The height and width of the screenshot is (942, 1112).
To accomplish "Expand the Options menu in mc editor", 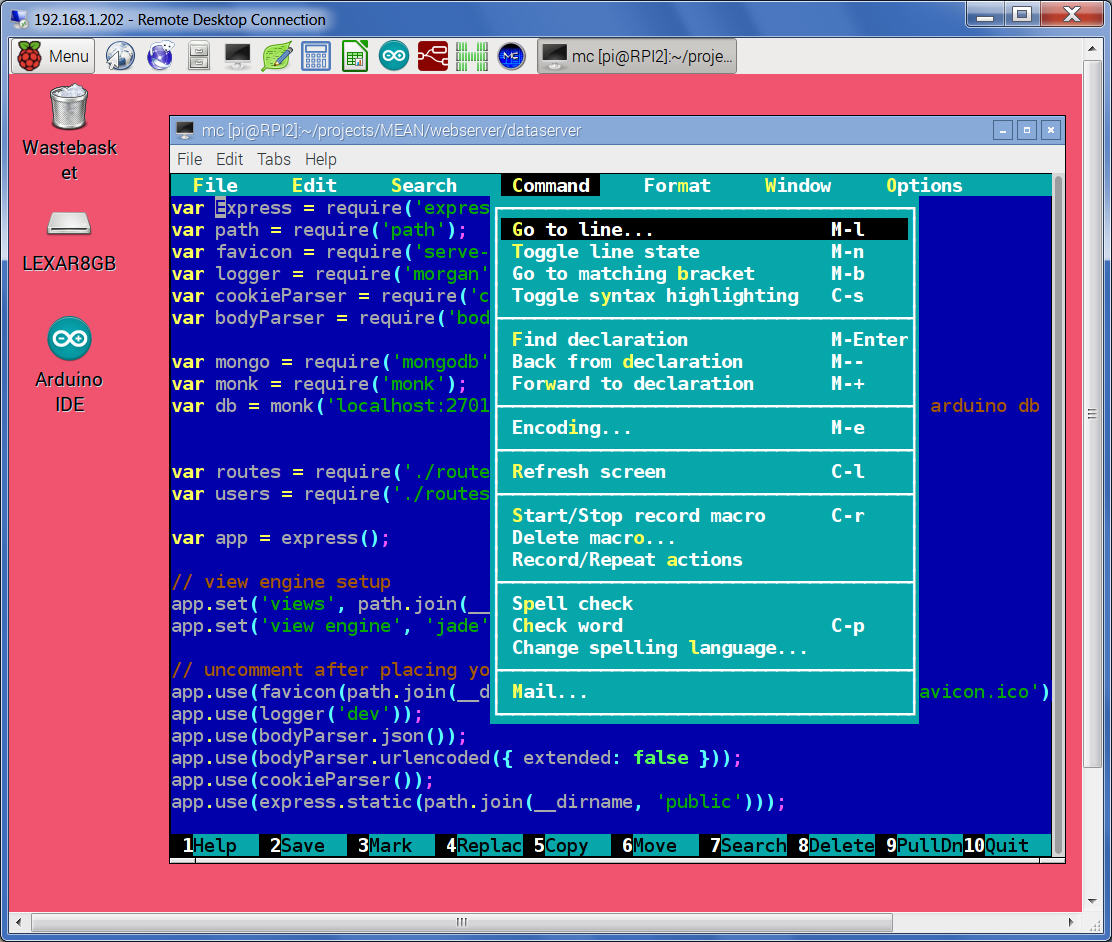I will coord(923,186).
